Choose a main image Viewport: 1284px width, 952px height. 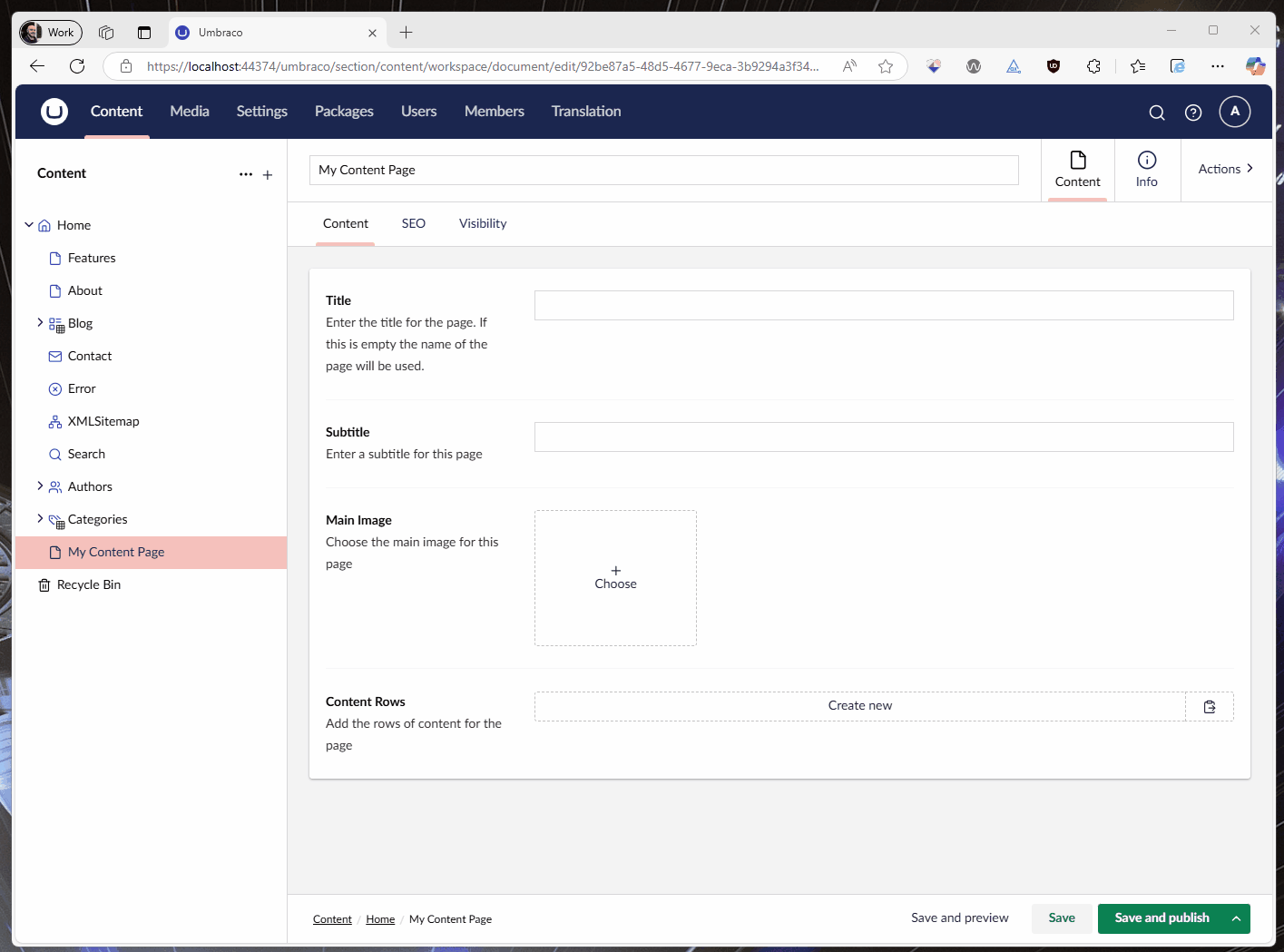click(615, 578)
